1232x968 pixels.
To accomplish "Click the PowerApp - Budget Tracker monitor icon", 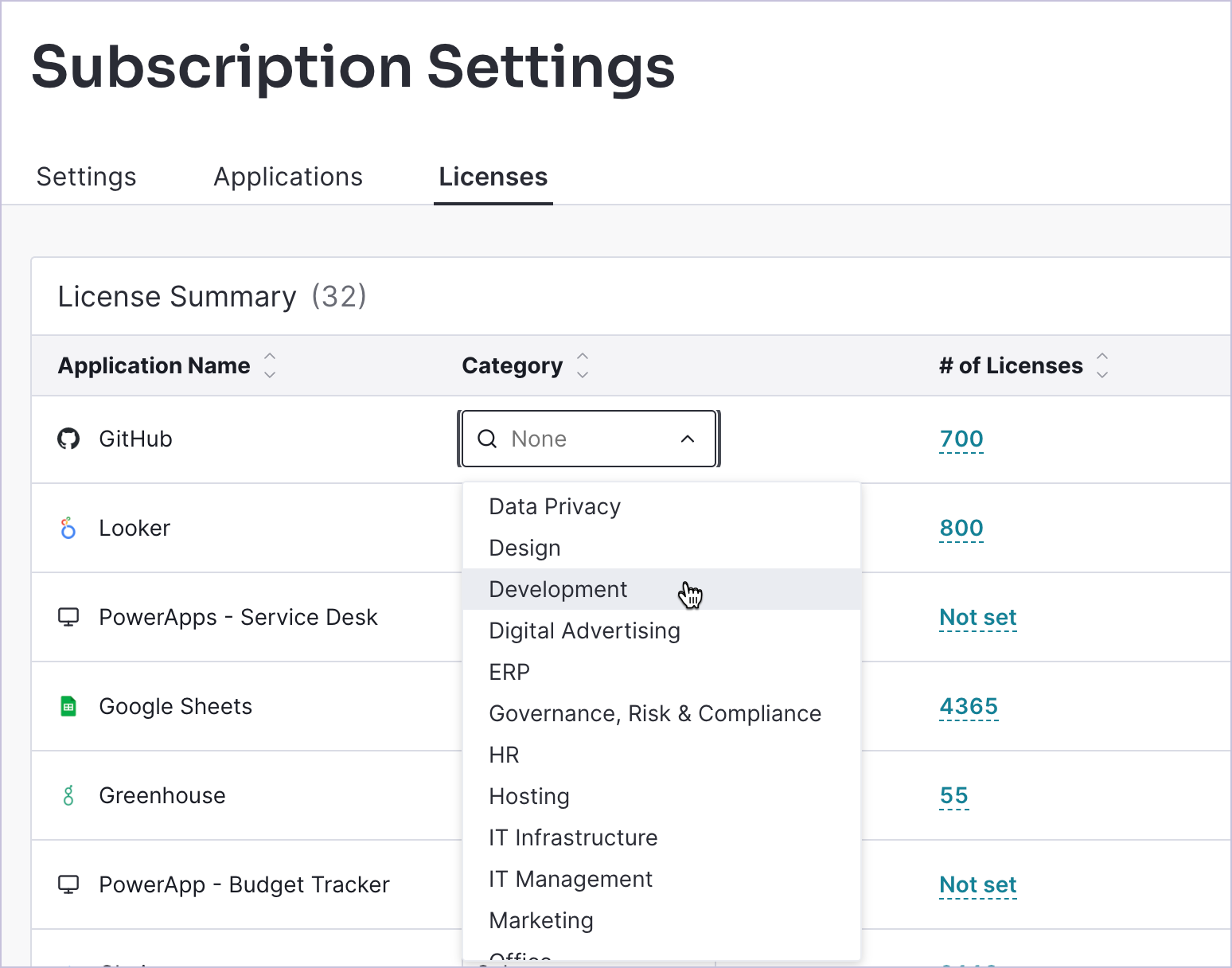I will coord(68,884).
